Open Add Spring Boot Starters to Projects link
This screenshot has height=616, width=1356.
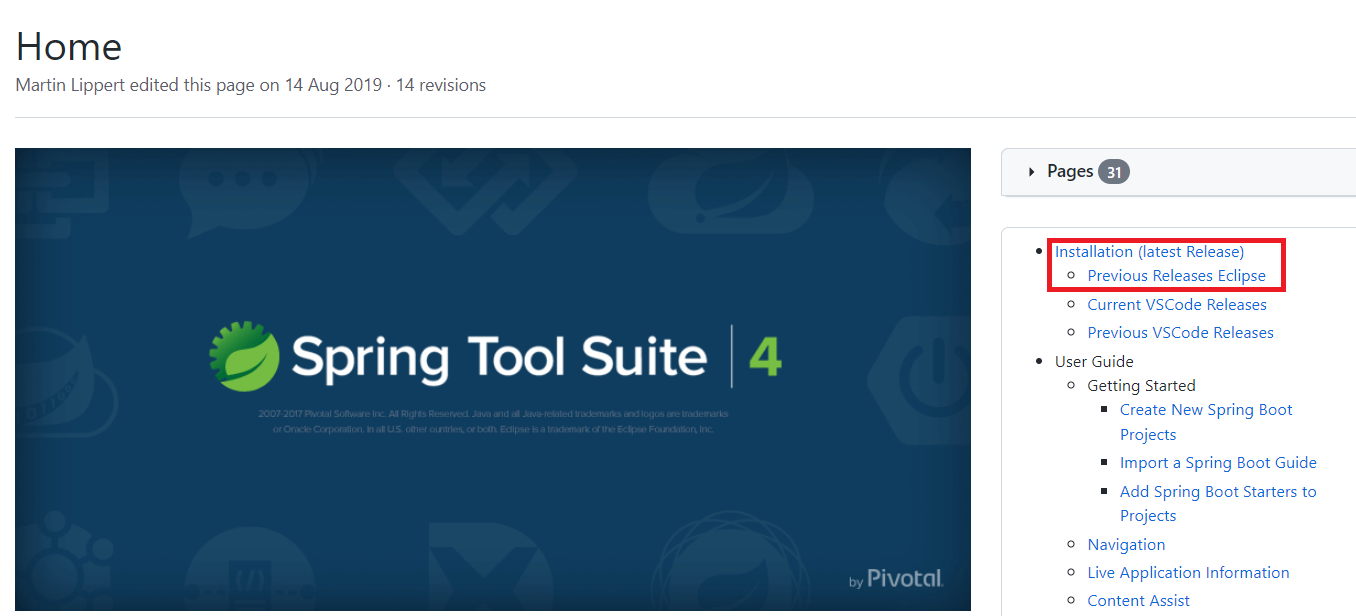pyautogui.click(x=1218, y=504)
